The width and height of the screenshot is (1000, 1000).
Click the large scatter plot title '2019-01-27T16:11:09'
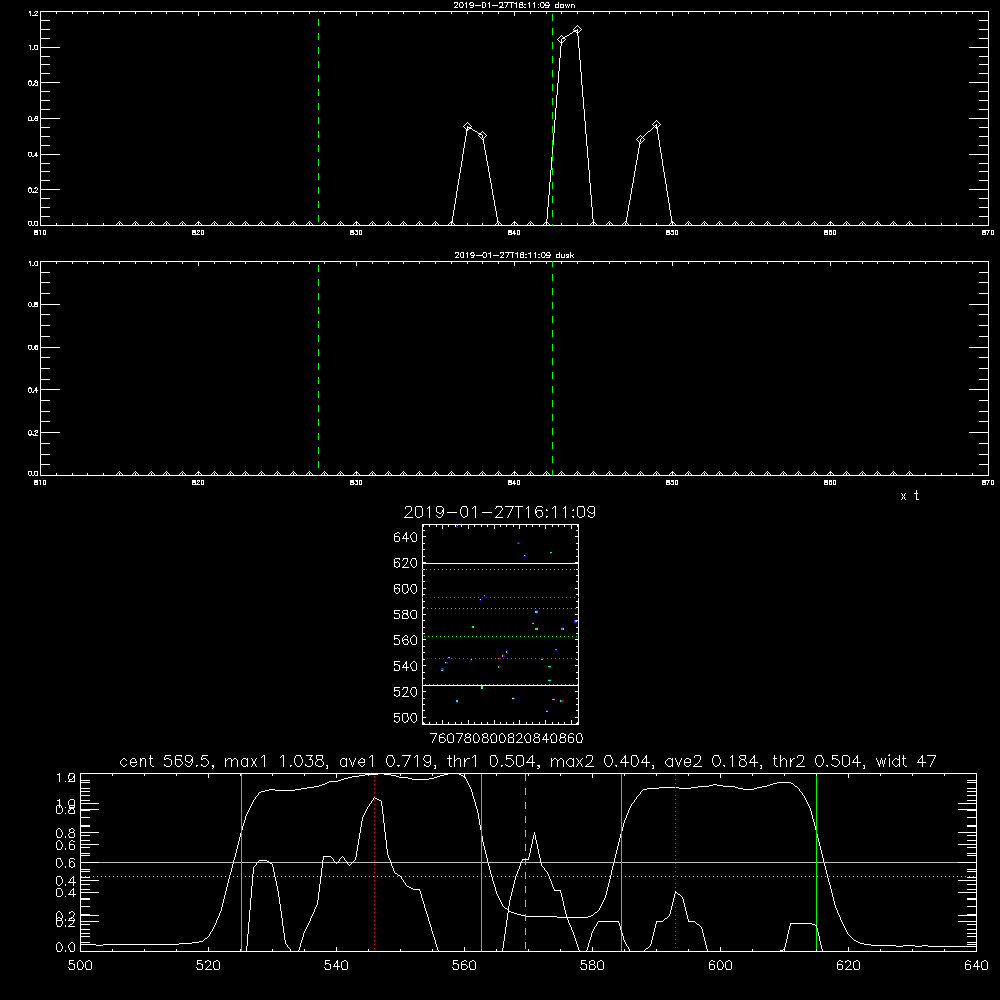pyautogui.click(x=499, y=512)
